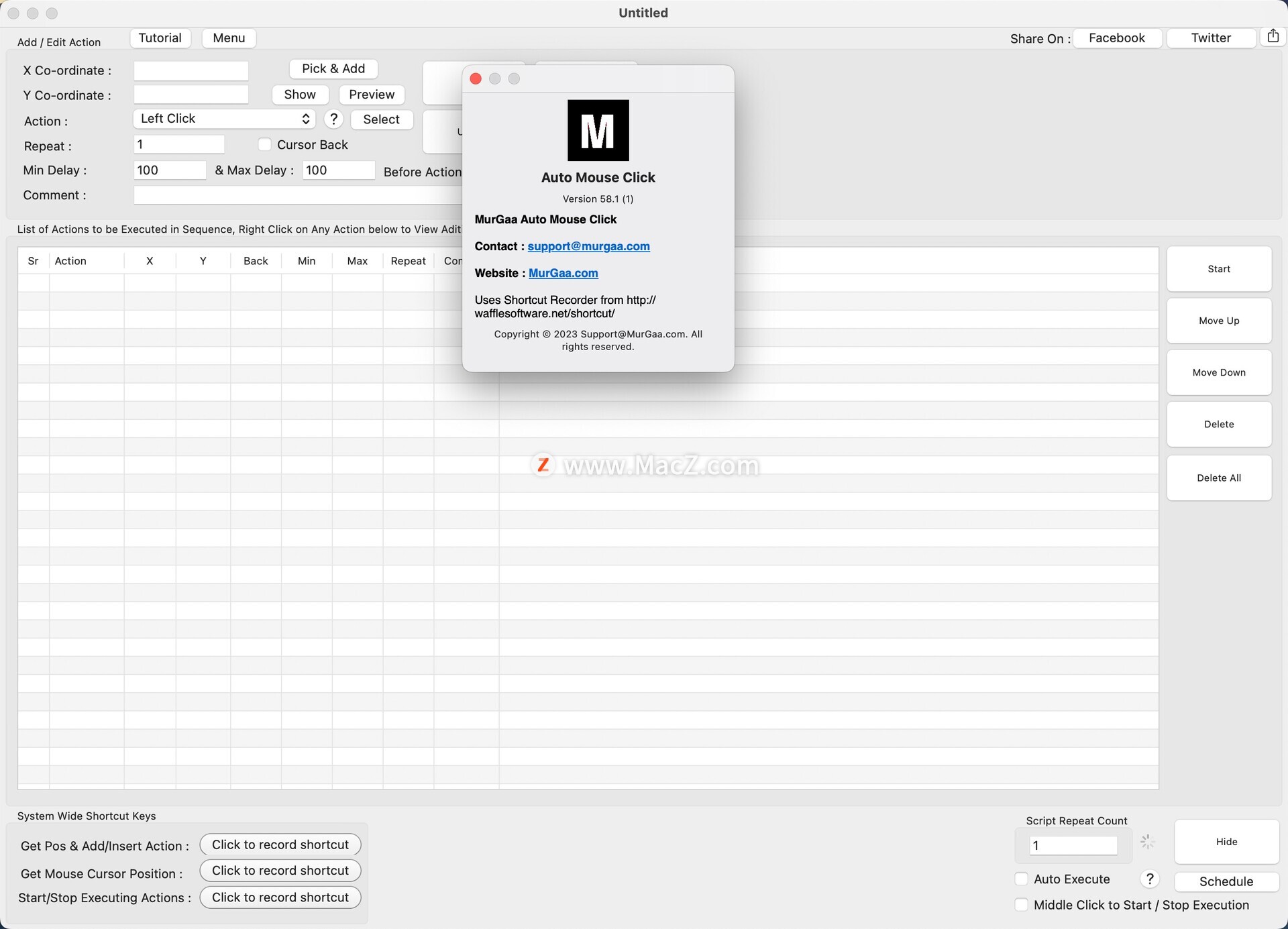Click the Delete button

[x=1219, y=424]
